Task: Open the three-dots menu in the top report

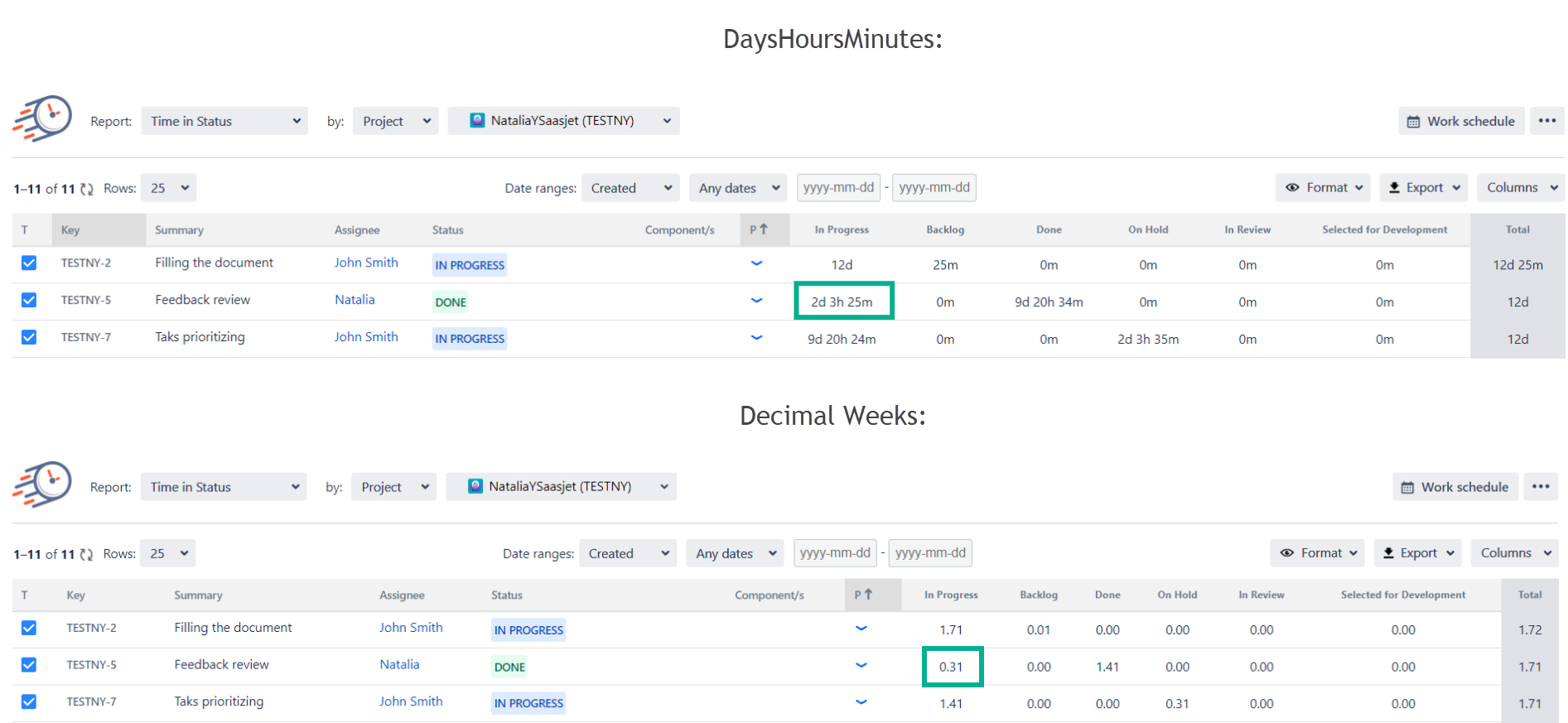Action: pos(1546,121)
